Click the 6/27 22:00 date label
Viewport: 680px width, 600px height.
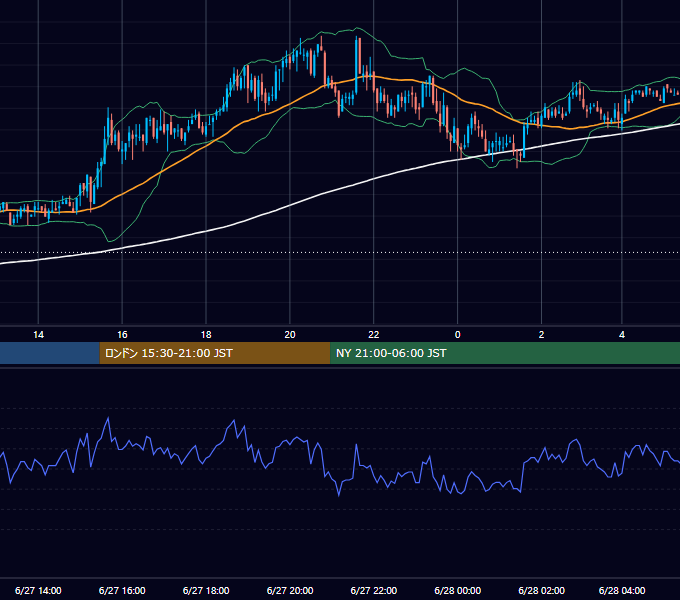tap(373, 590)
